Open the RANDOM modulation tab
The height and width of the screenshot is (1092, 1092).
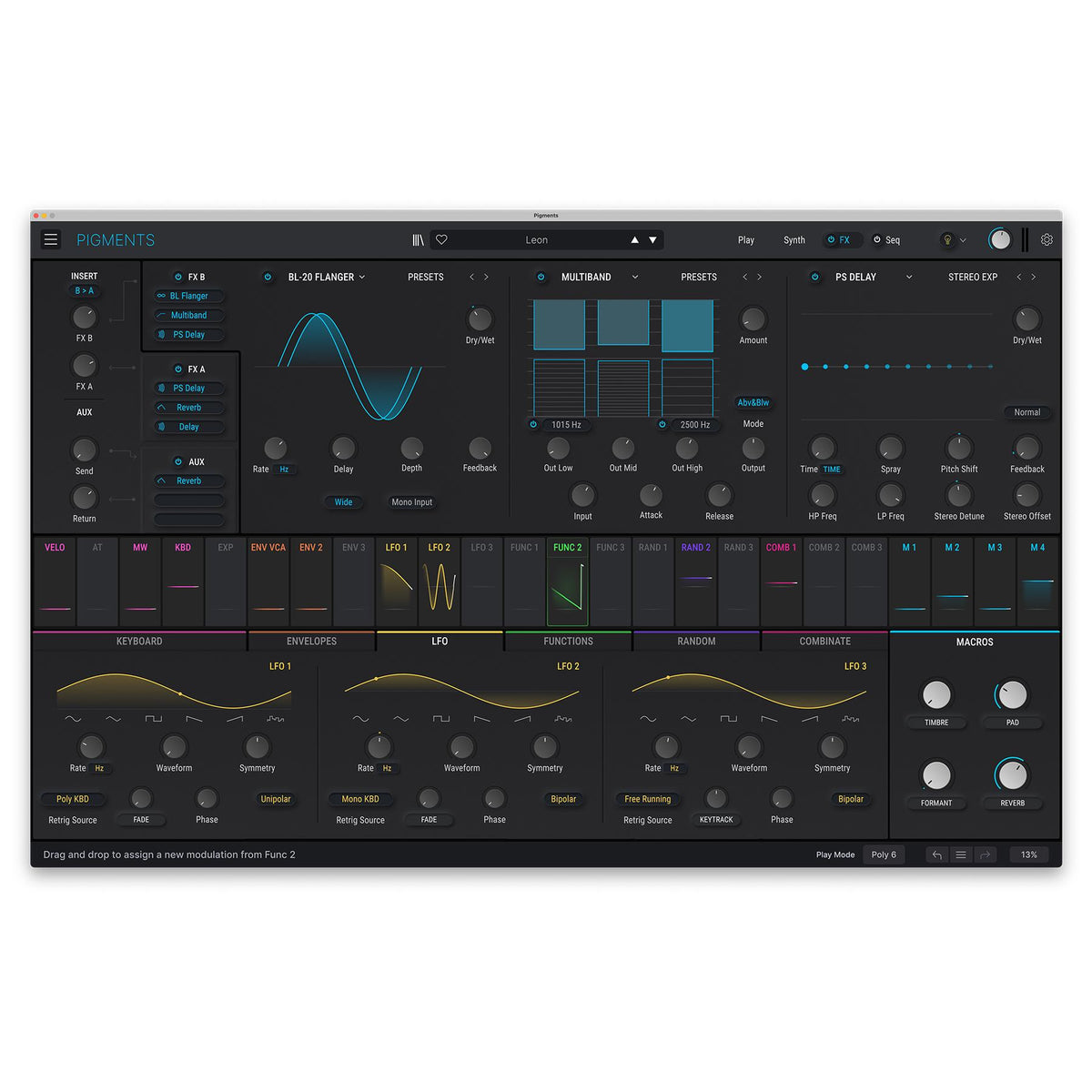click(x=696, y=641)
